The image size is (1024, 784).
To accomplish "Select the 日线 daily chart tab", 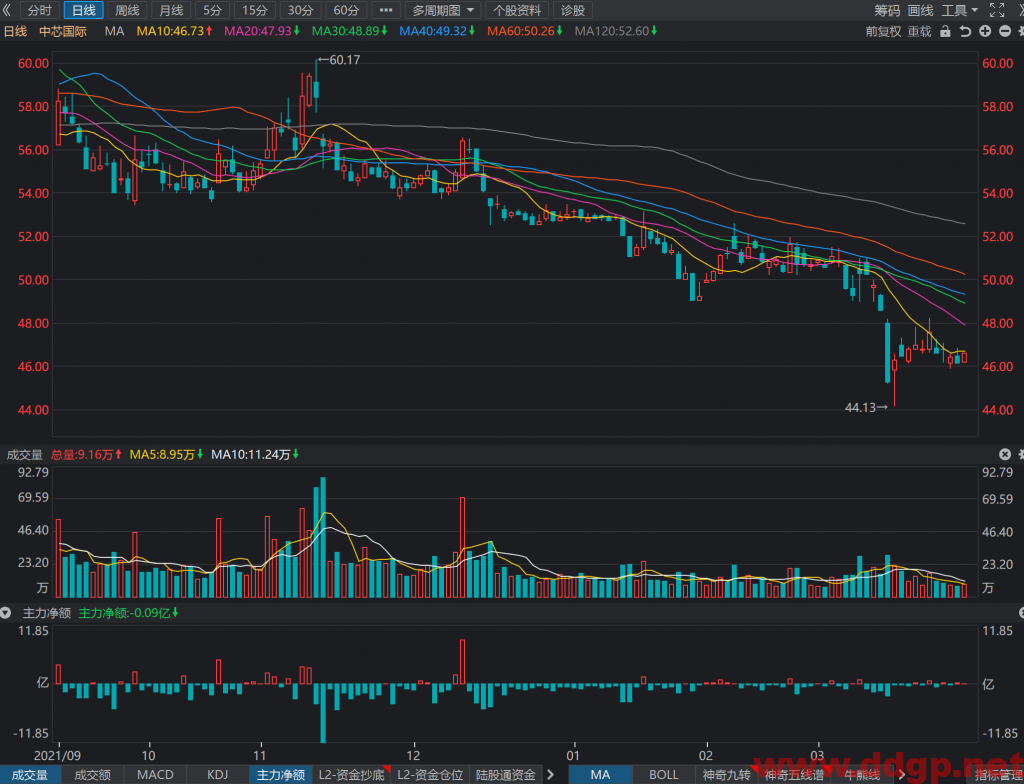I will 84,10.
